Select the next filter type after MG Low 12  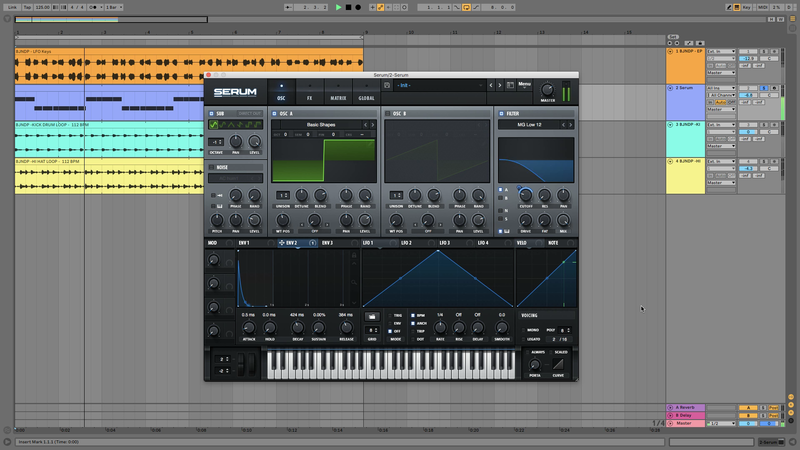click(570, 124)
